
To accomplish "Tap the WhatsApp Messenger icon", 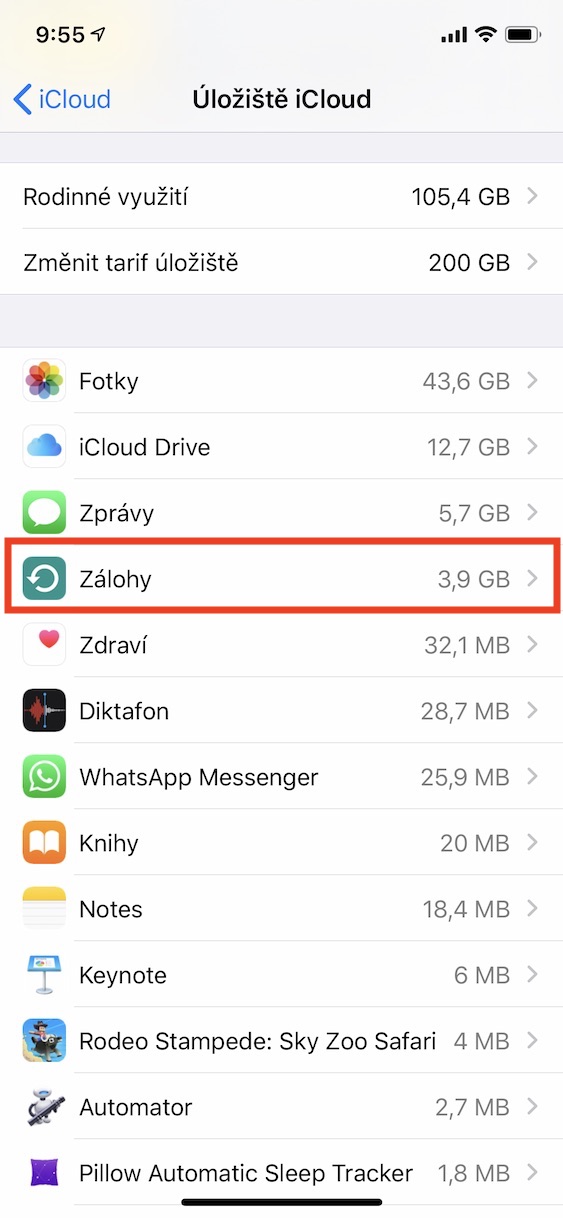I will pyautogui.click(x=44, y=777).
